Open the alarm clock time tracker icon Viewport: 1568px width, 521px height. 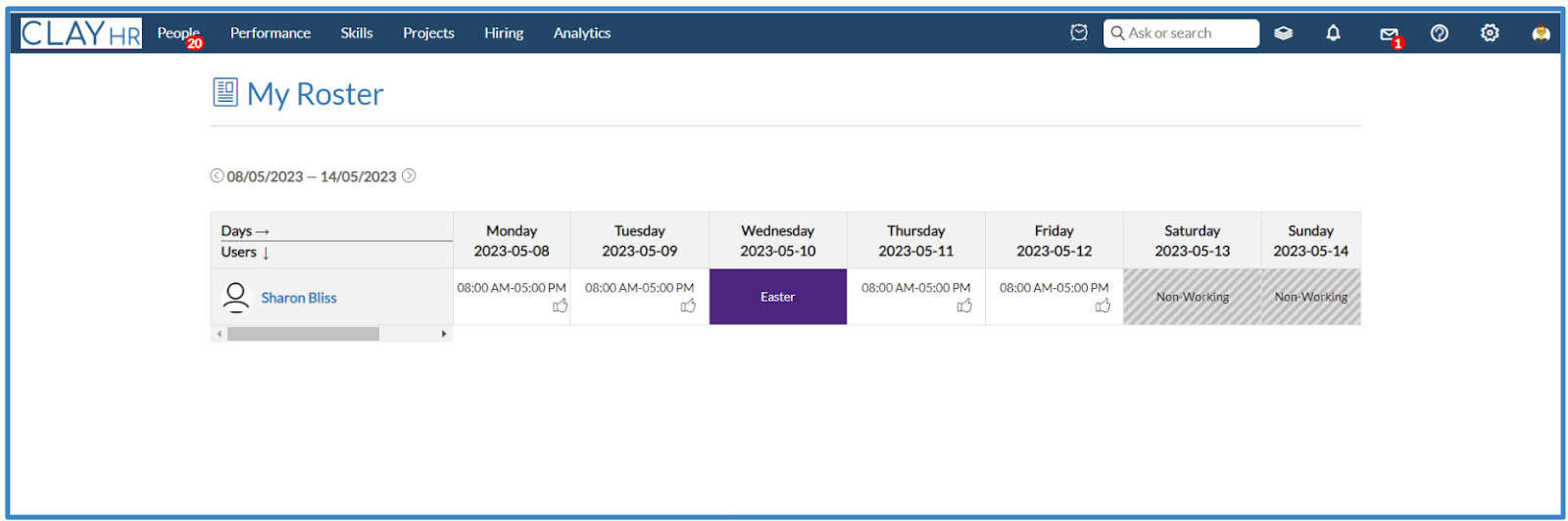[x=1079, y=33]
